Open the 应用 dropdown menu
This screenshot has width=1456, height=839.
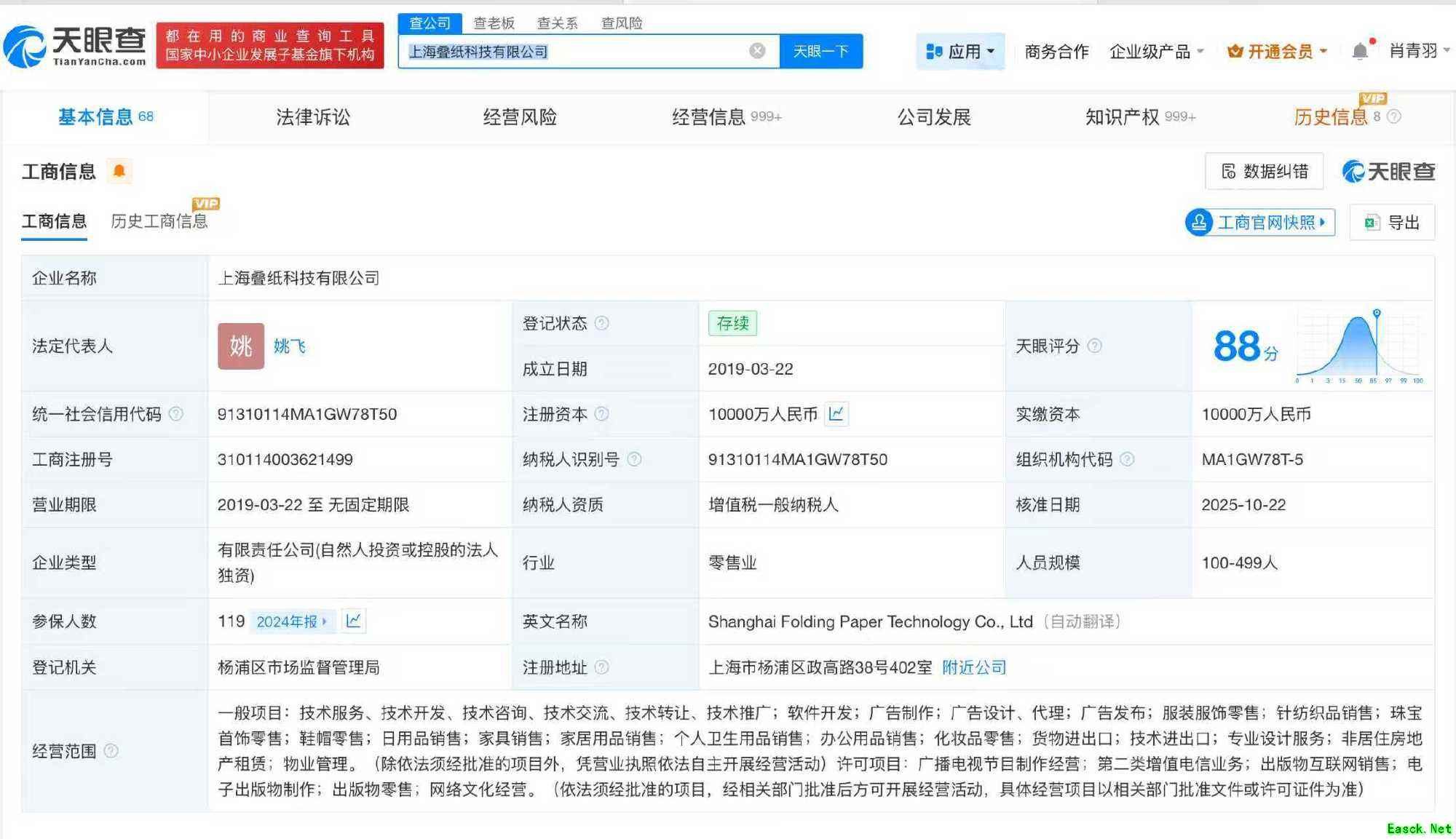(960, 50)
